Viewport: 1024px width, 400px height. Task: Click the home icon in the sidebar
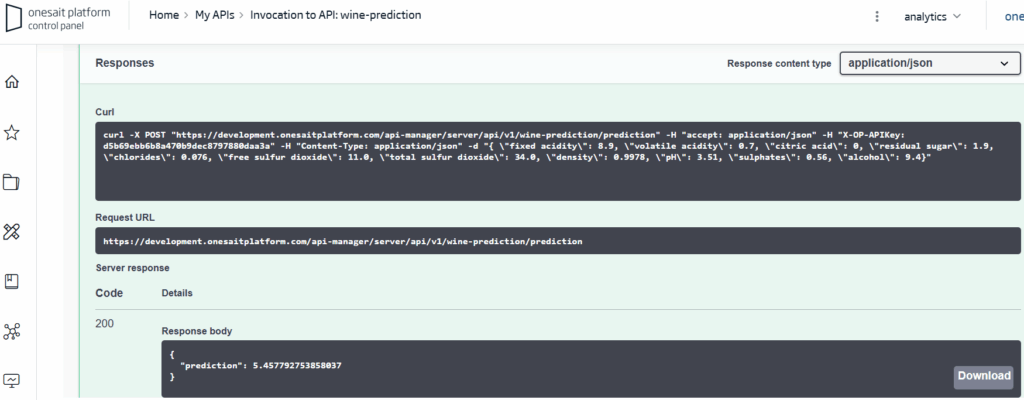point(12,82)
